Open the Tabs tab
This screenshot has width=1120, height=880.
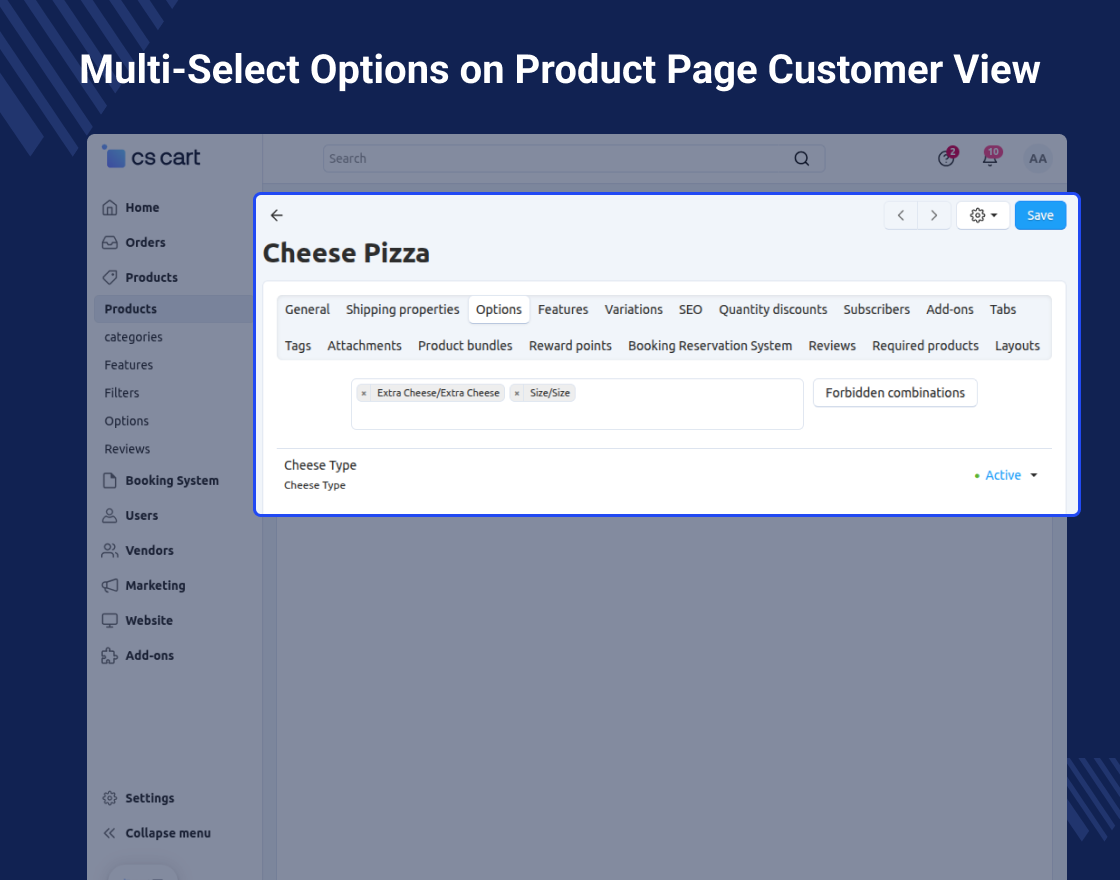pos(1003,310)
